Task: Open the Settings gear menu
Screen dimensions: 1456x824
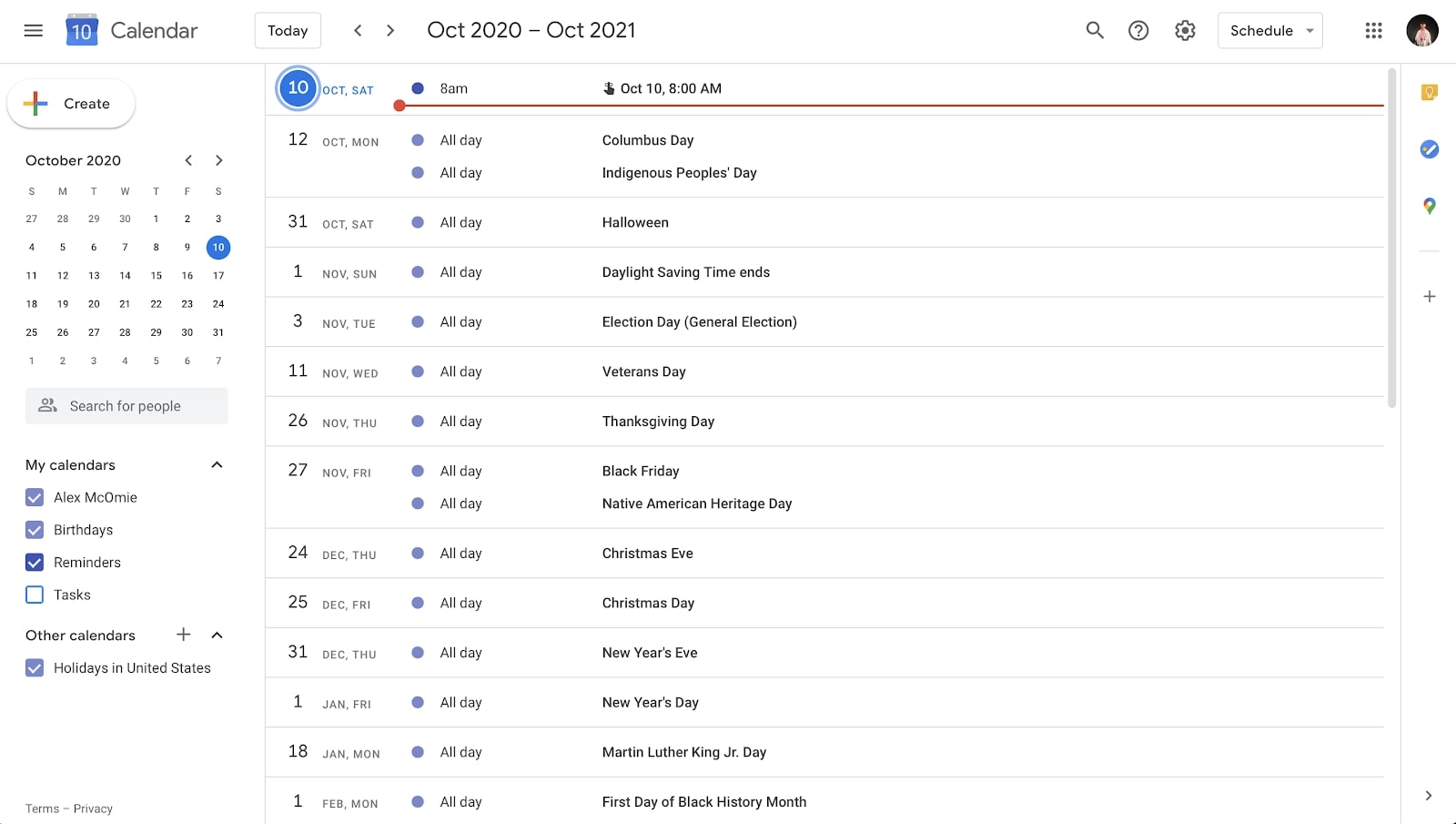Action: 1185,30
